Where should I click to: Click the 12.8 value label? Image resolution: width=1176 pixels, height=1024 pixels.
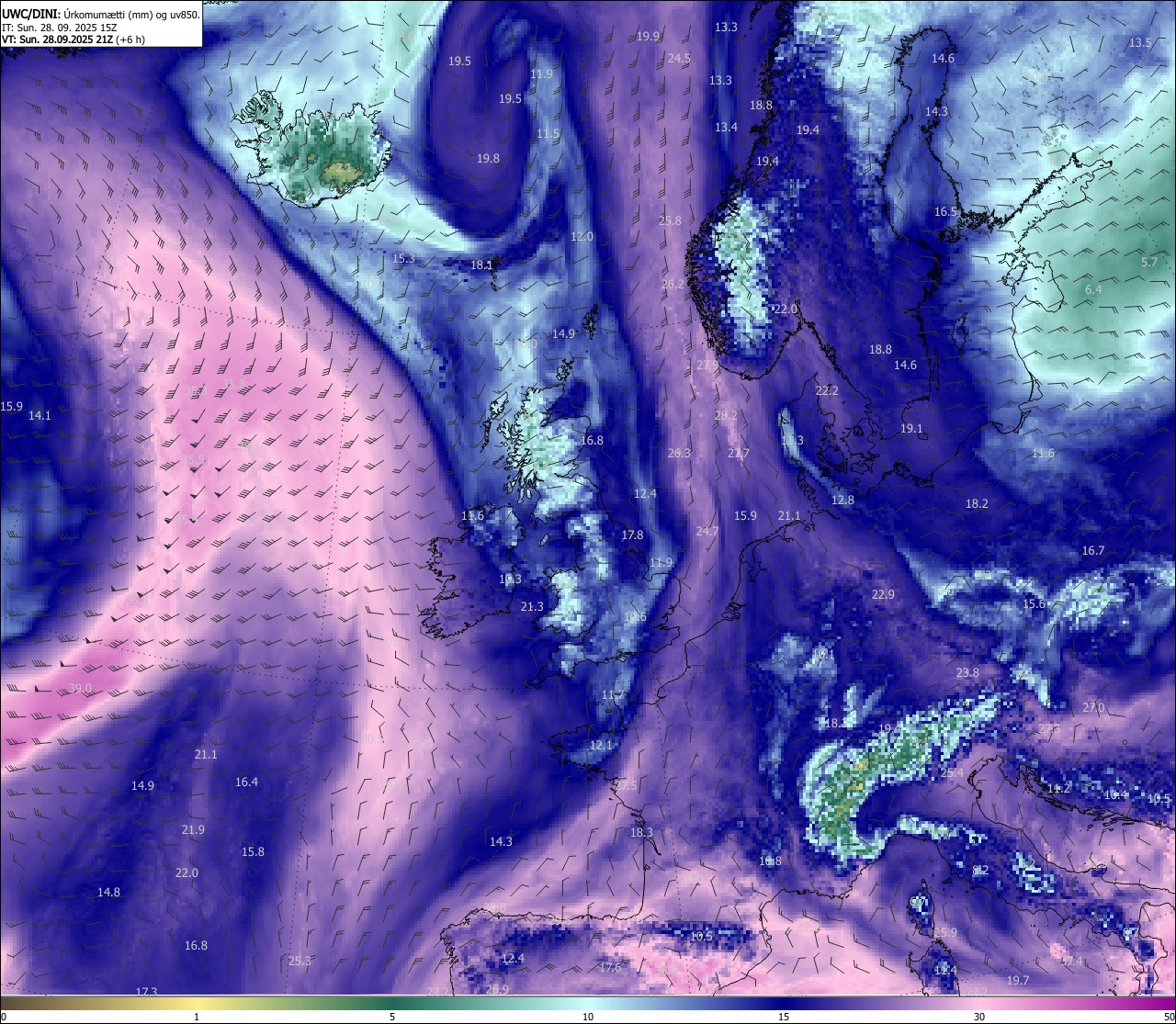click(842, 500)
